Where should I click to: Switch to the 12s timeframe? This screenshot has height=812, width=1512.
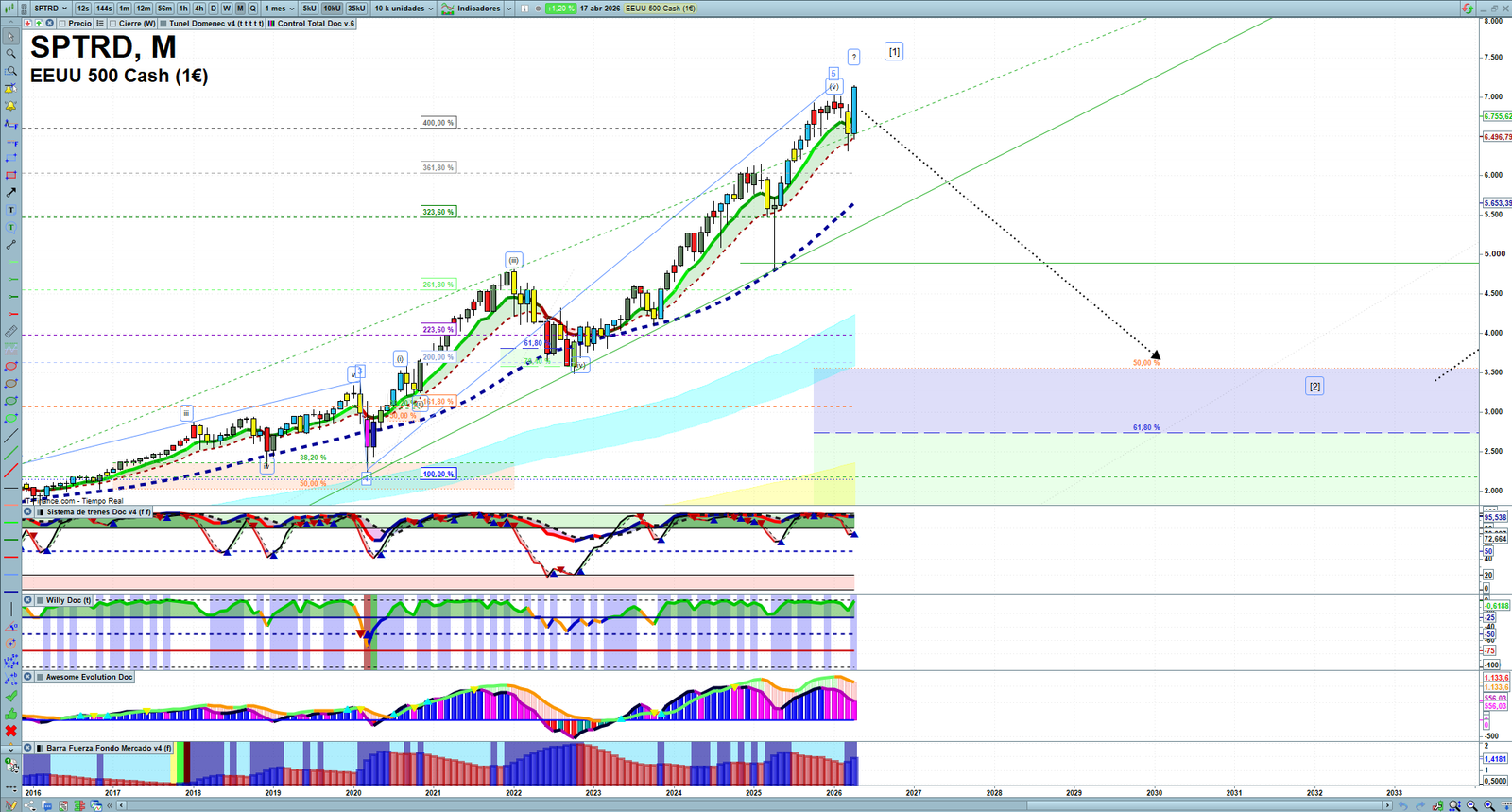click(83, 9)
